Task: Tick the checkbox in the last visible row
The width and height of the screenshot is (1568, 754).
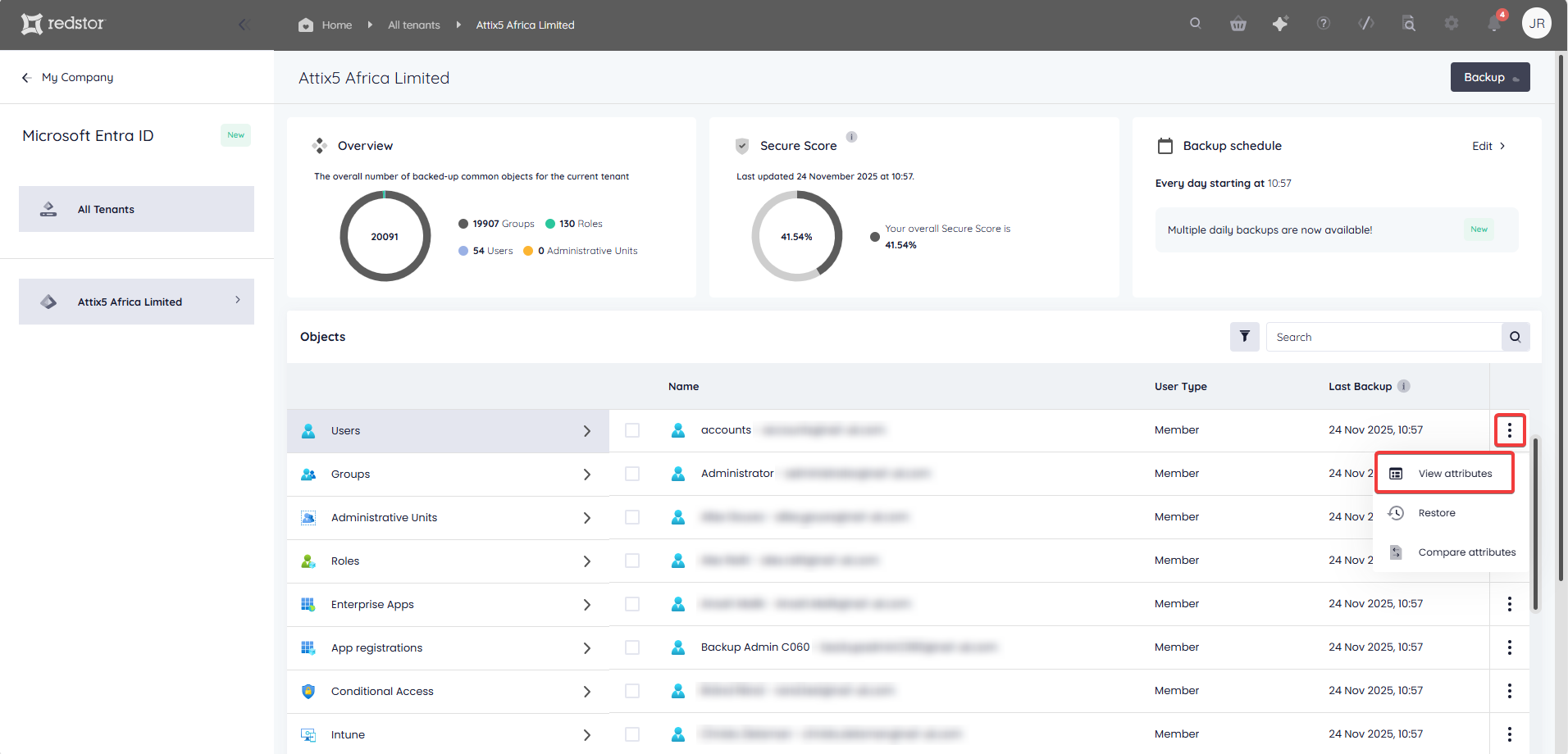Action: (x=632, y=734)
